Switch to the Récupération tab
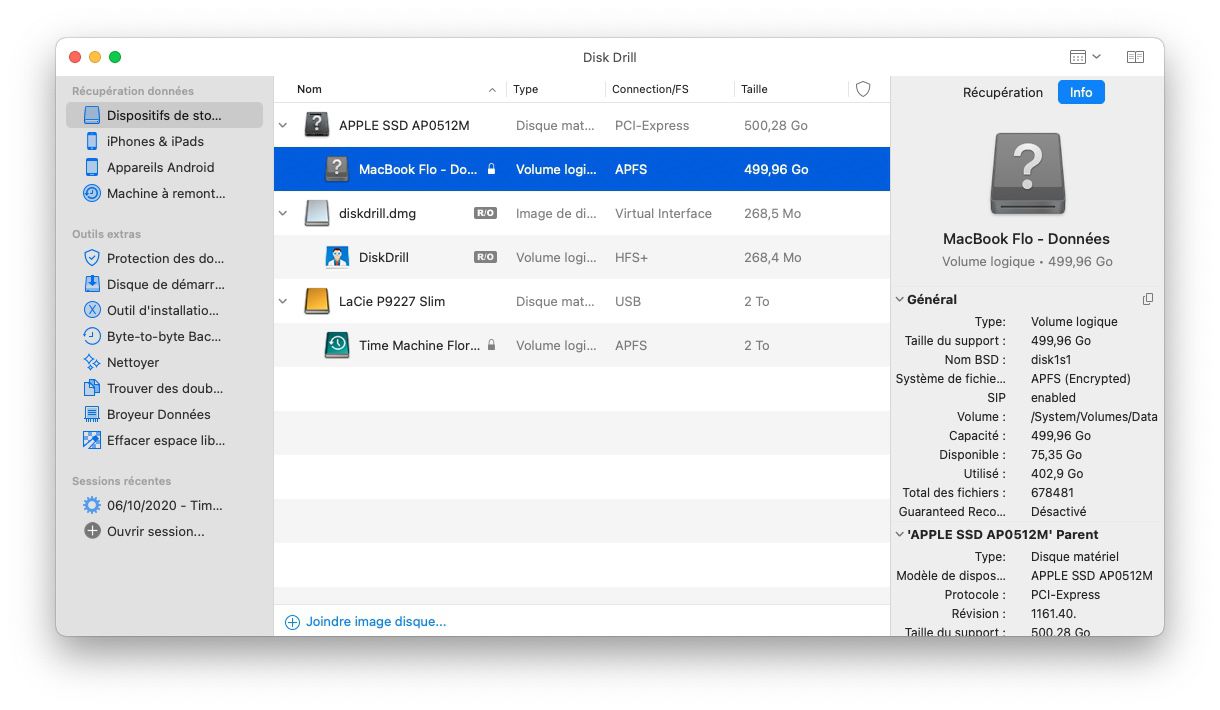 pyautogui.click(x=1002, y=92)
